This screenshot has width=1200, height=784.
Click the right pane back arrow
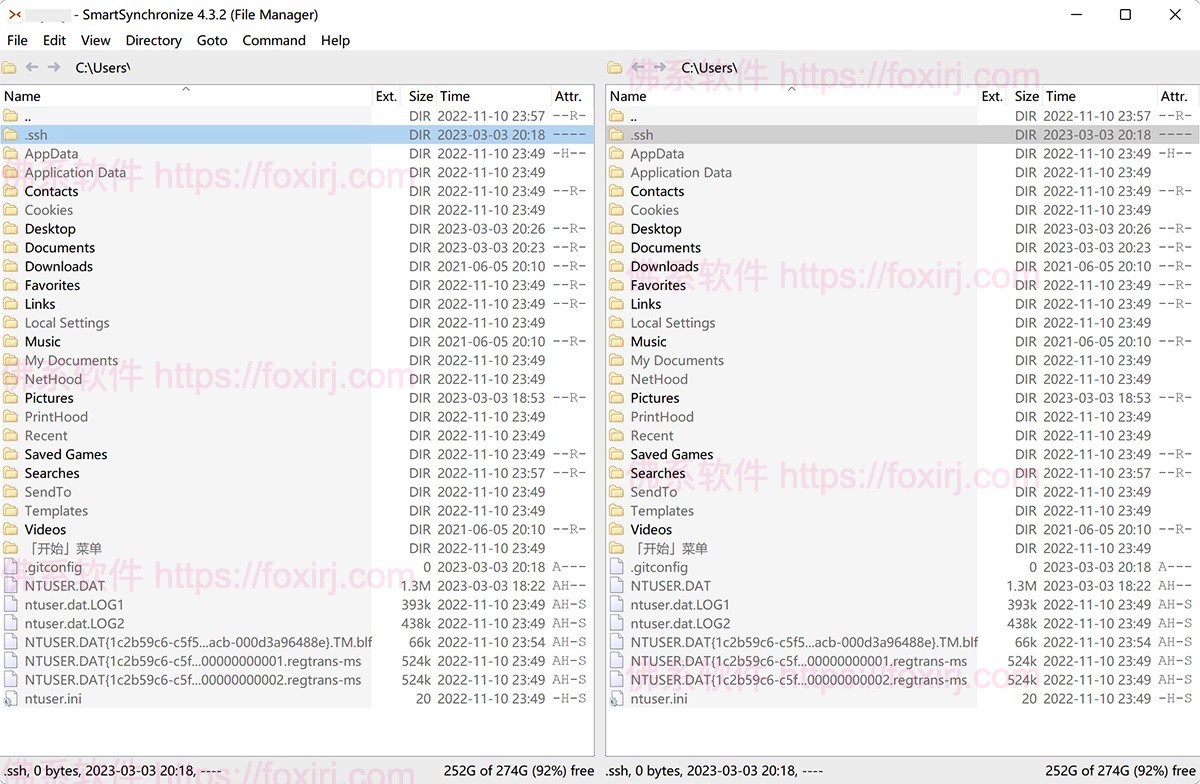[638, 67]
